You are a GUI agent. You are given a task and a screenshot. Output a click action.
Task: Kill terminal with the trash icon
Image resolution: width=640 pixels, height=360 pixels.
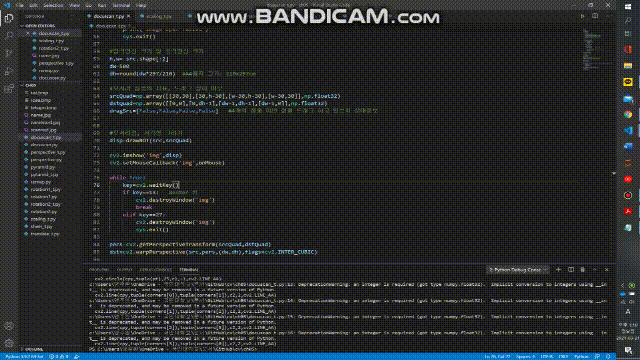(582, 270)
